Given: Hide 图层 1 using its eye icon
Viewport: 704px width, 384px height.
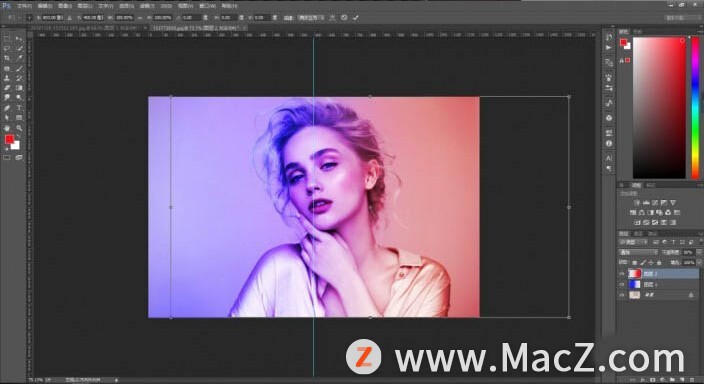Looking at the screenshot, I should (622, 284).
